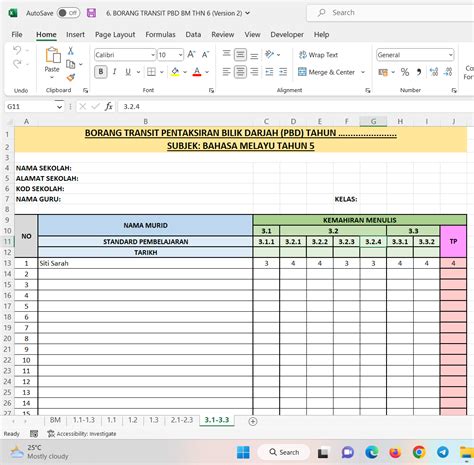The width and height of the screenshot is (474, 465).
Task: Open Merge & Center dropdown arrow
Action: point(363,72)
